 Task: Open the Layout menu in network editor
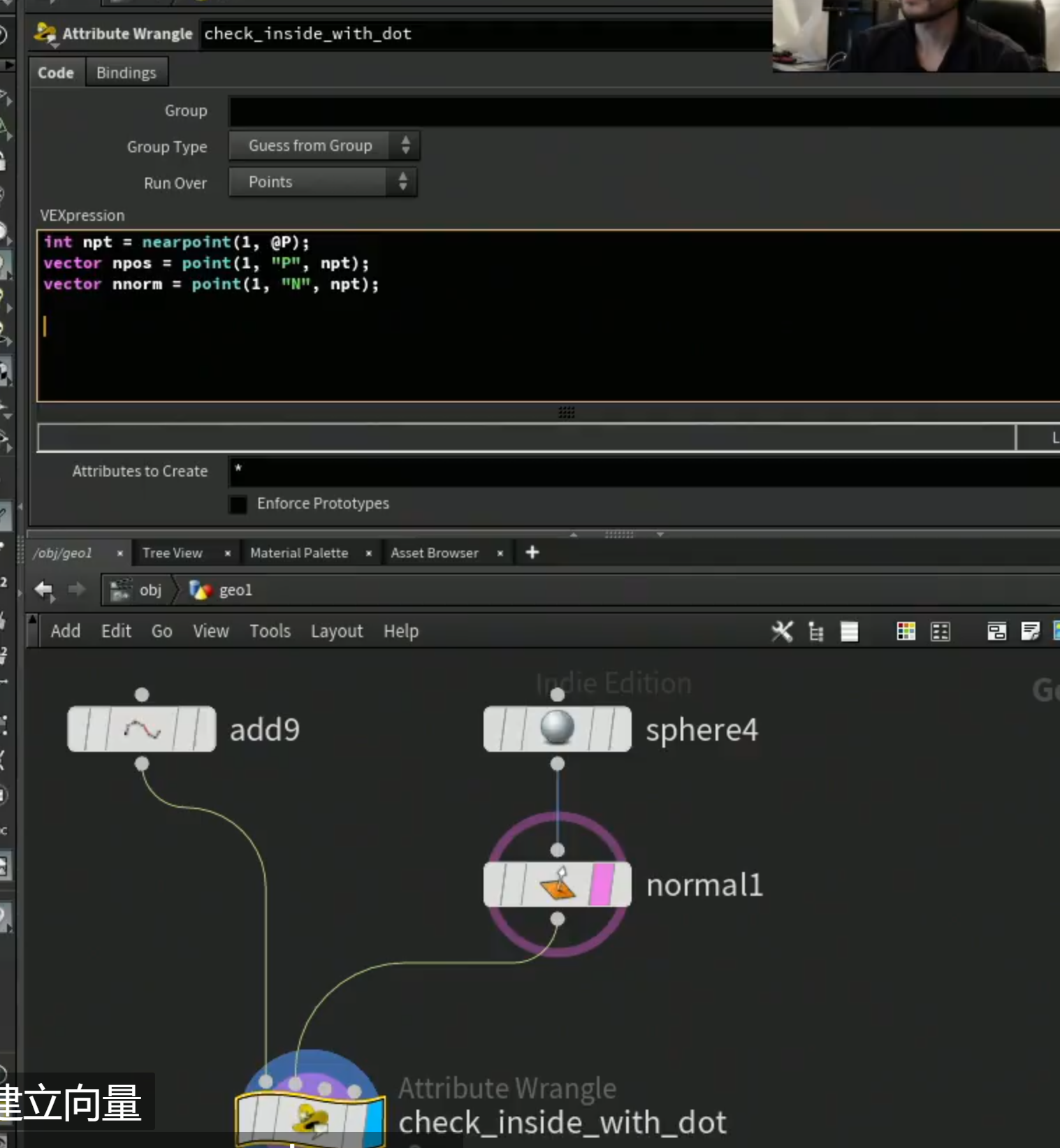(337, 631)
